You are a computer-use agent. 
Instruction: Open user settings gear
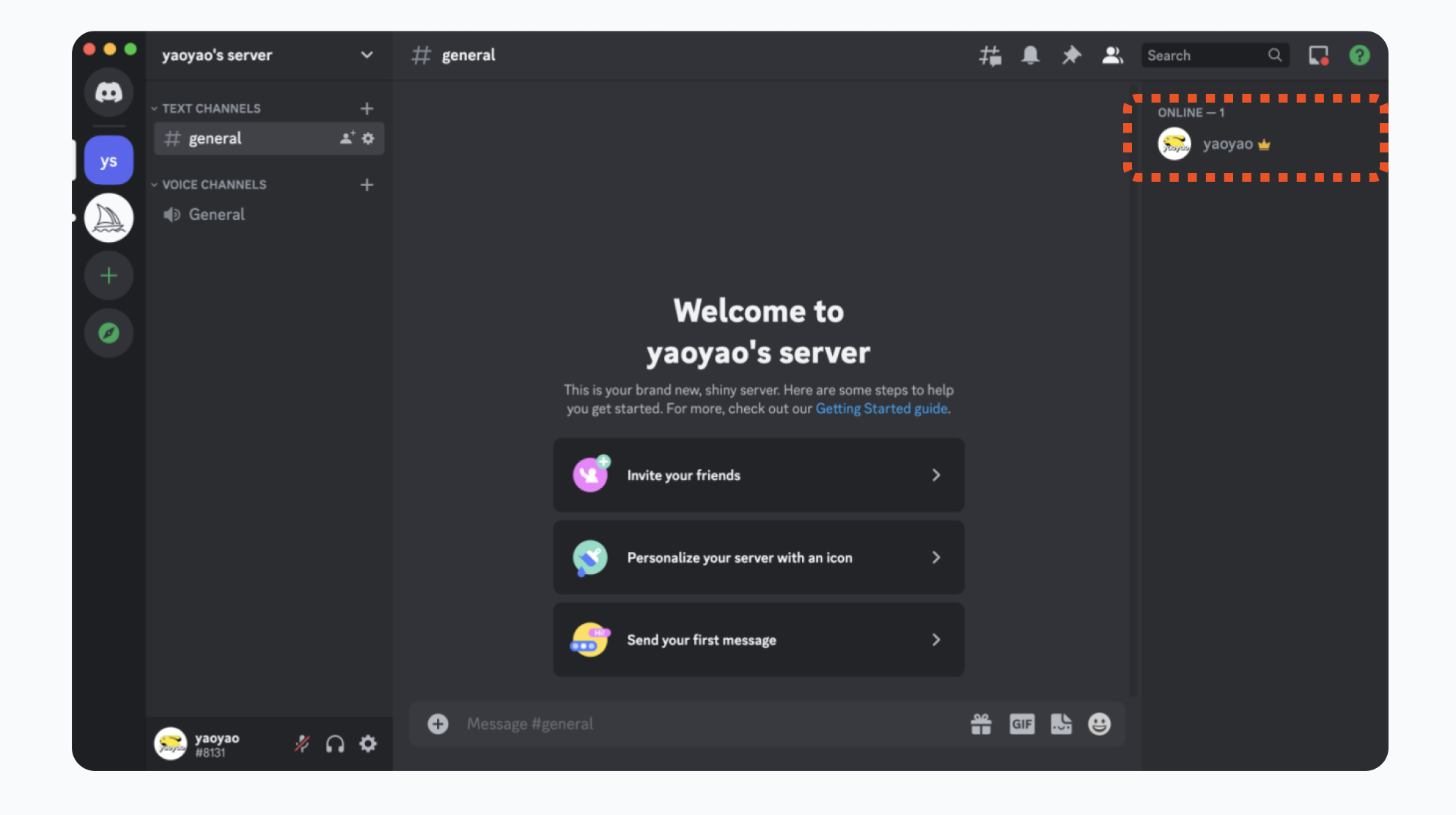(x=368, y=744)
